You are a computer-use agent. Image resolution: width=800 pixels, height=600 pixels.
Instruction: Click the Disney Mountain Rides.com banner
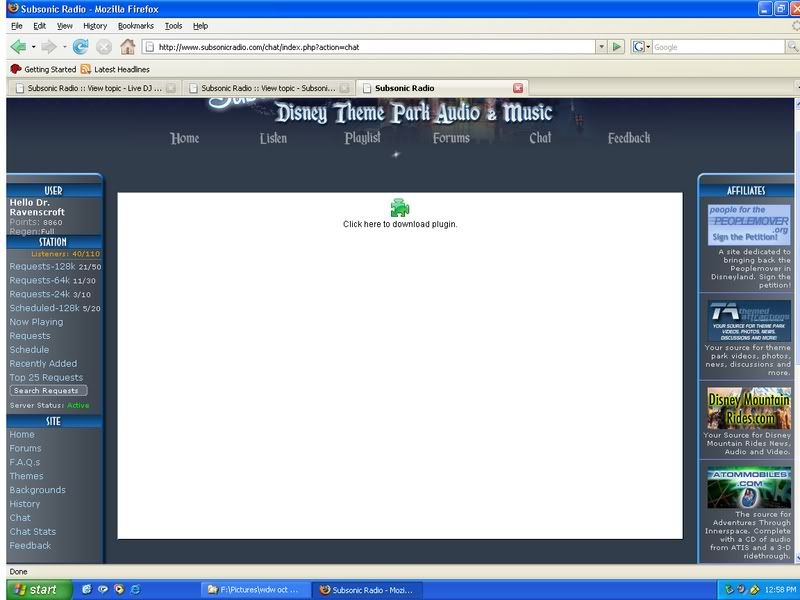click(x=749, y=408)
